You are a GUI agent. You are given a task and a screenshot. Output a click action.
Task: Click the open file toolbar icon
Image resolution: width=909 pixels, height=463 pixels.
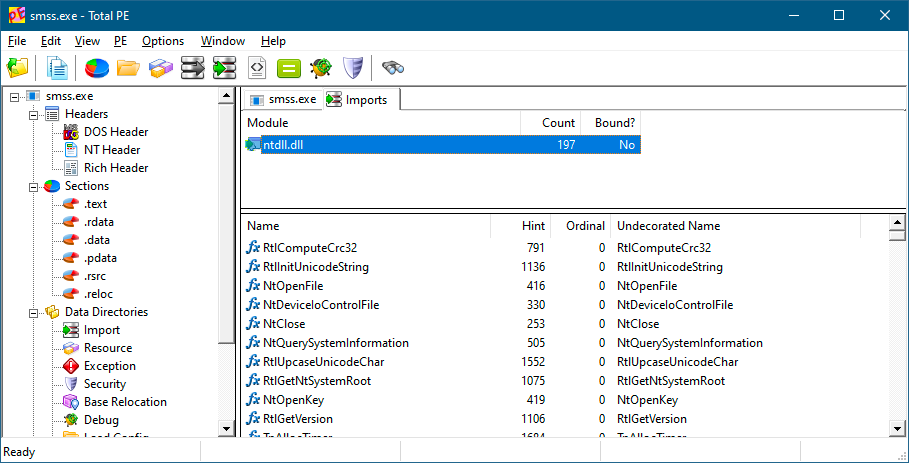click(x=17, y=68)
